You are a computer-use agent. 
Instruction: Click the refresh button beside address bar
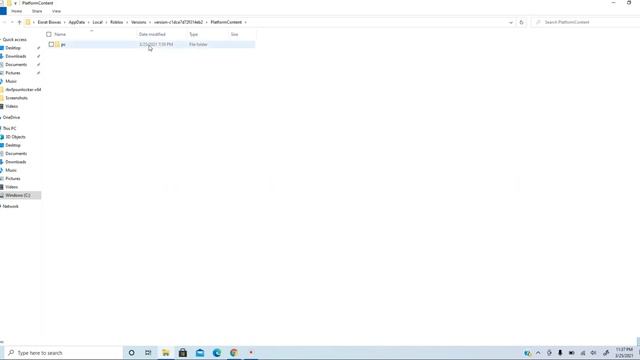pyautogui.click(x=521, y=22)
